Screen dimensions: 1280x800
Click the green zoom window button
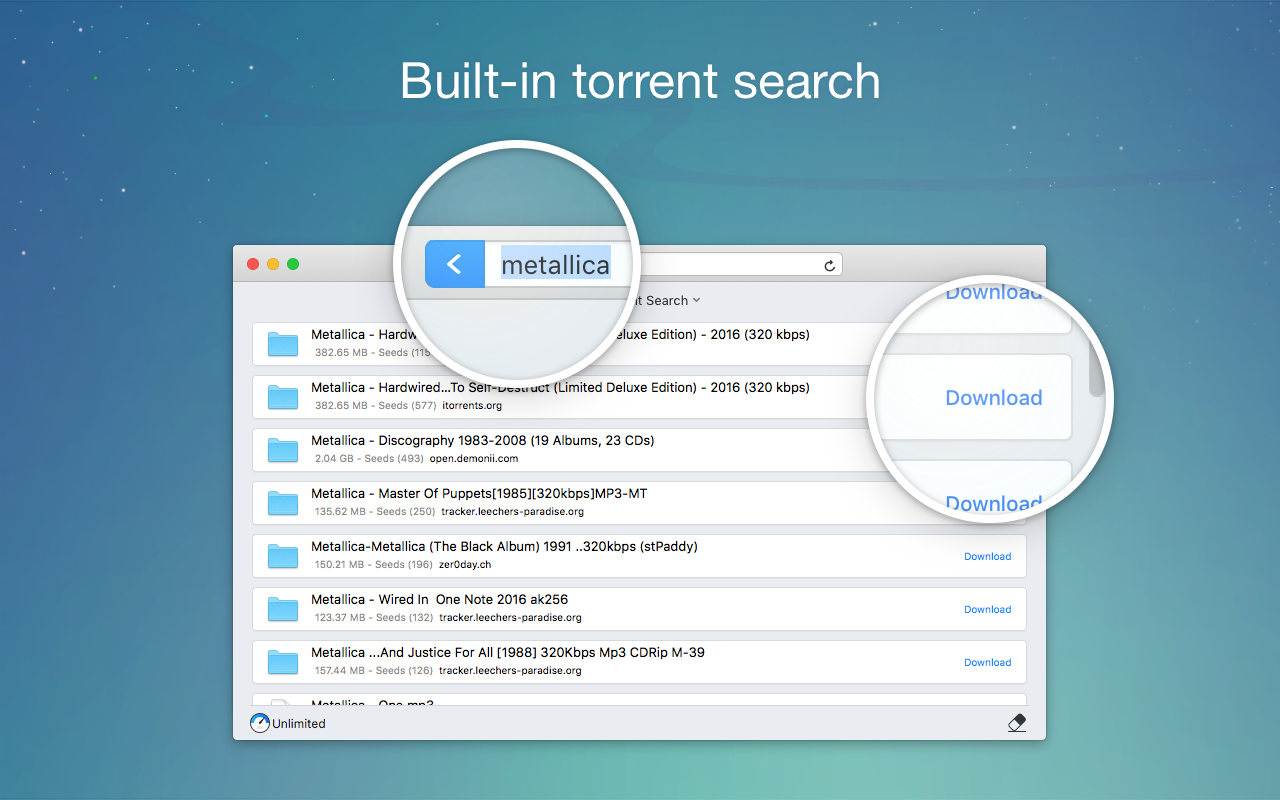pyautogui.click(x=293, y=264)
